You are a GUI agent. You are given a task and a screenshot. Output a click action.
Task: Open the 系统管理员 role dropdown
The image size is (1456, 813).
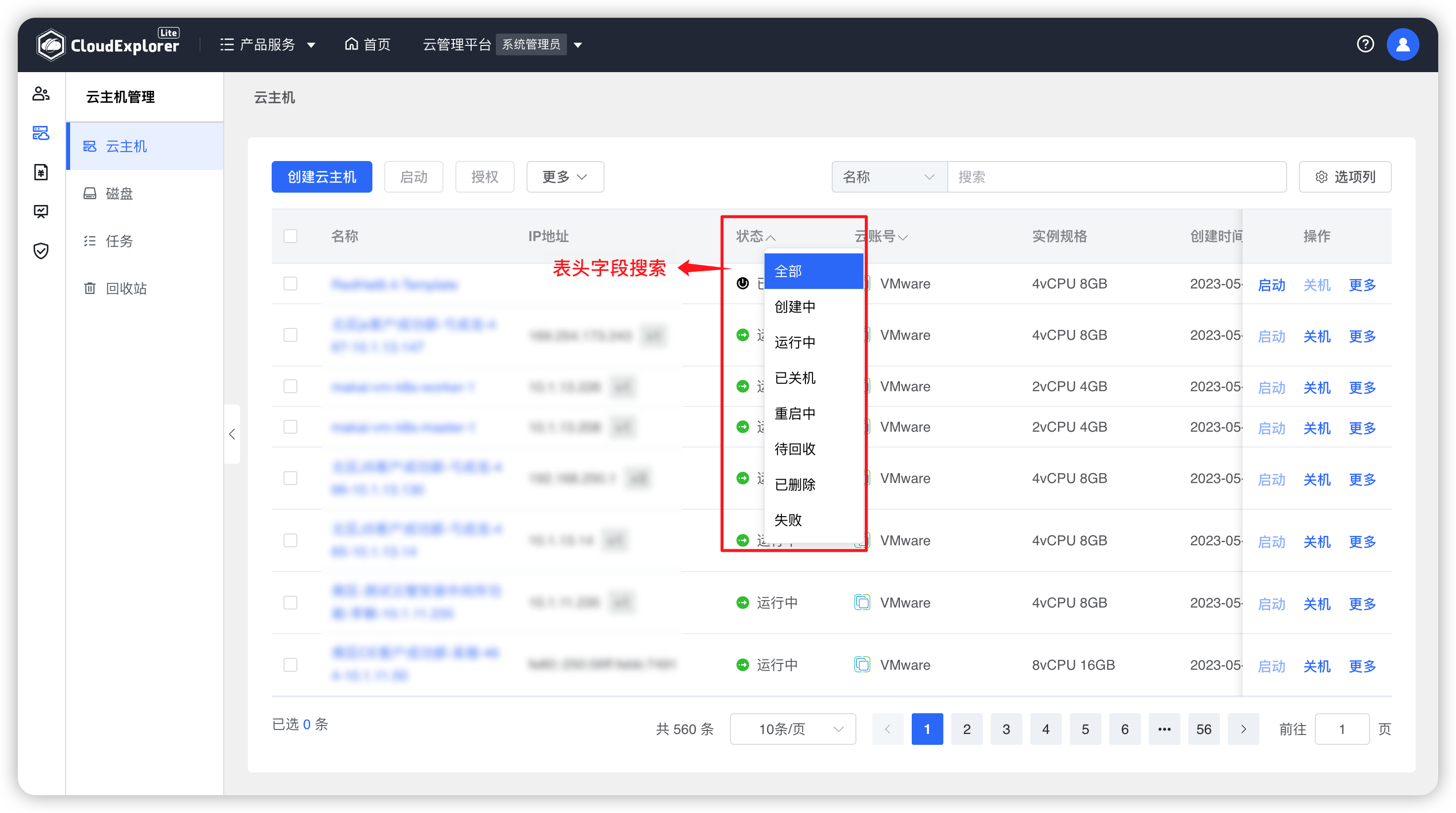click(x=539, y=44)
